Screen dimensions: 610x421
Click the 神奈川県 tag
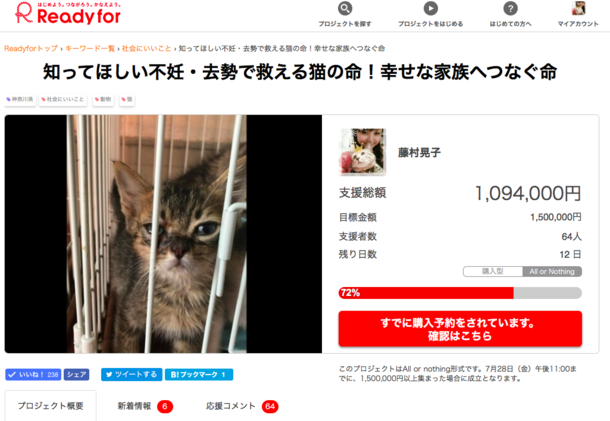[20, 100]
